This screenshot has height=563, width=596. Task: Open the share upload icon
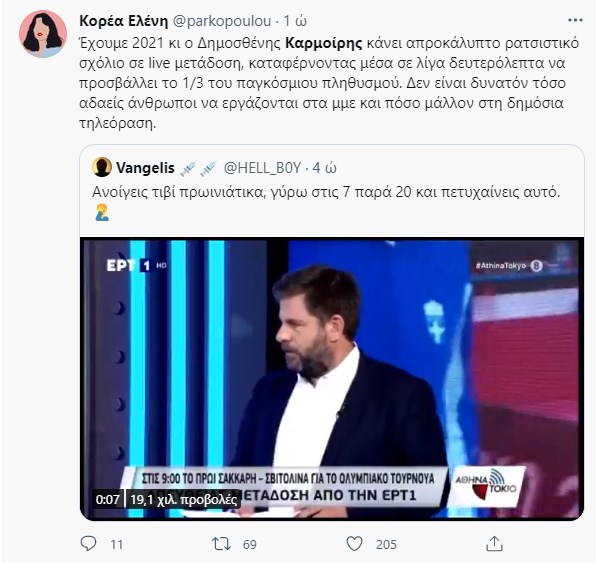point(495,544)
